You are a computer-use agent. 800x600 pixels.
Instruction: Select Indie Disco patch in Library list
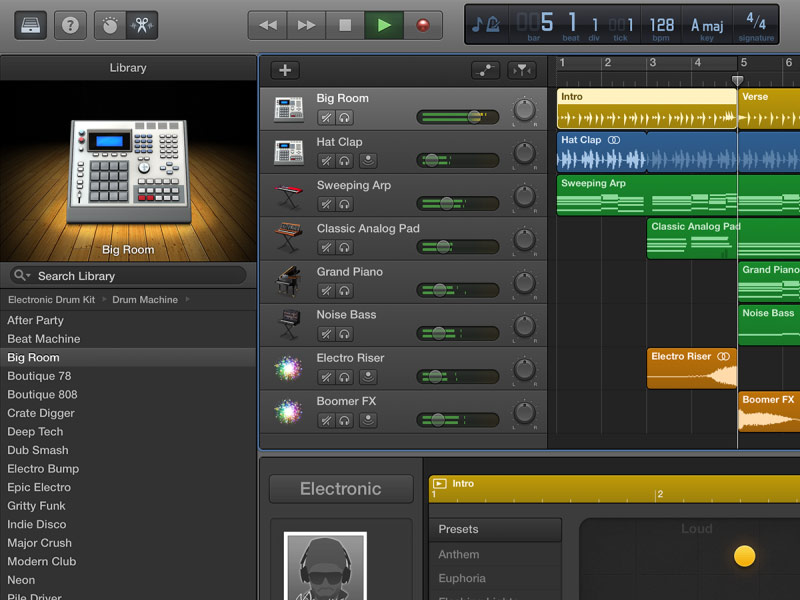tap(128, 524)
